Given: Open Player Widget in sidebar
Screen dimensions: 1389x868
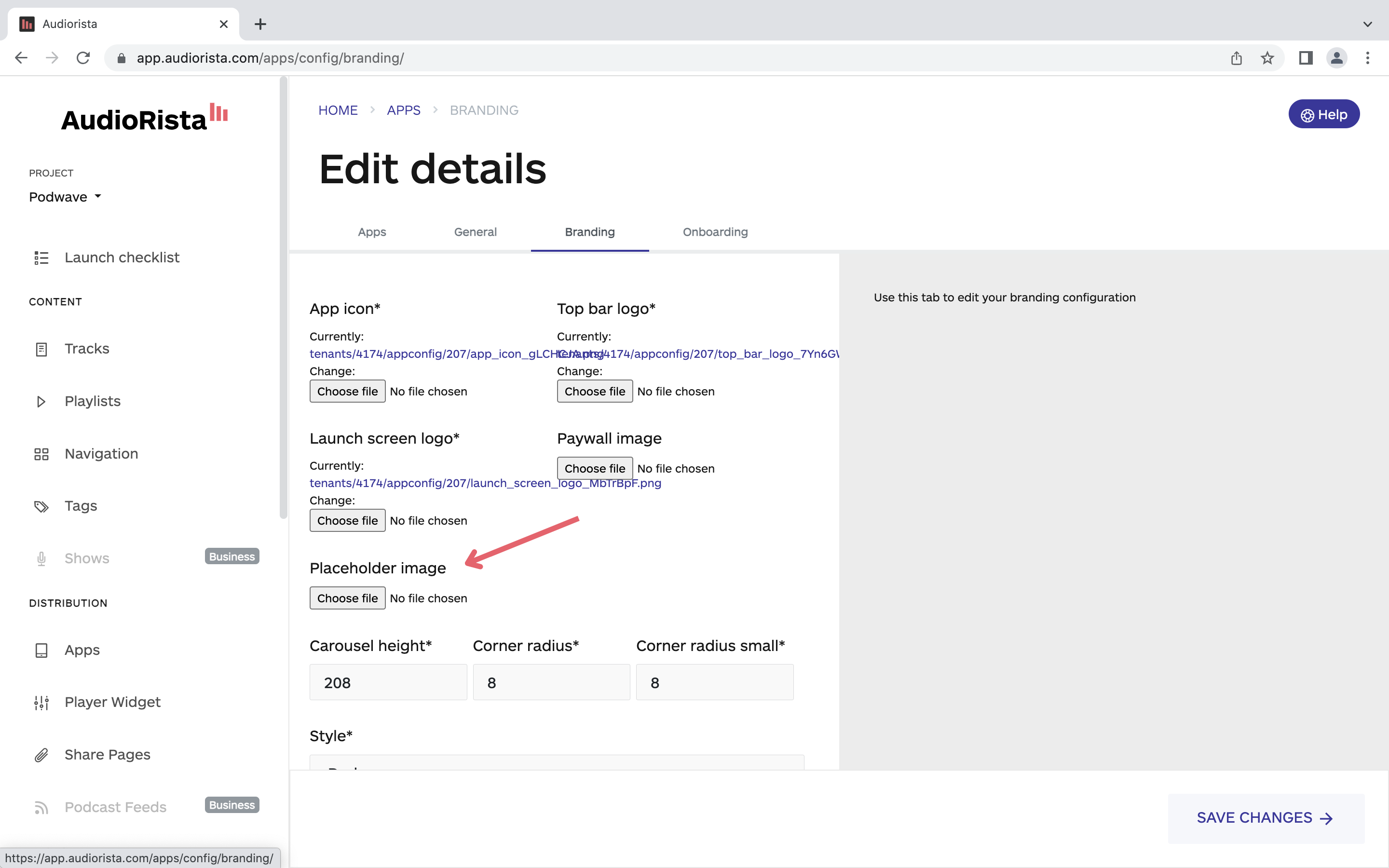Looking at the screenshot, I should pos(112,703).
